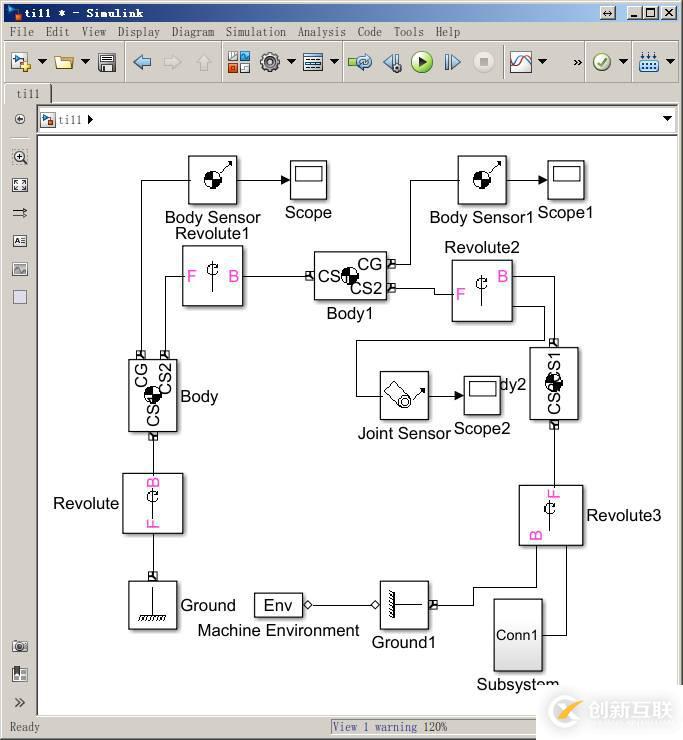Click the Annotation text palette icon
The height and width of the screenshot is (740, 683).
(20, 241)
